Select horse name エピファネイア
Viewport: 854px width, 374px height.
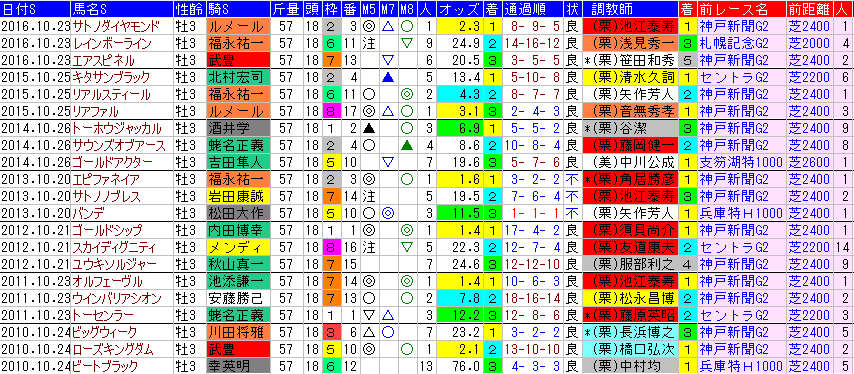107,179
